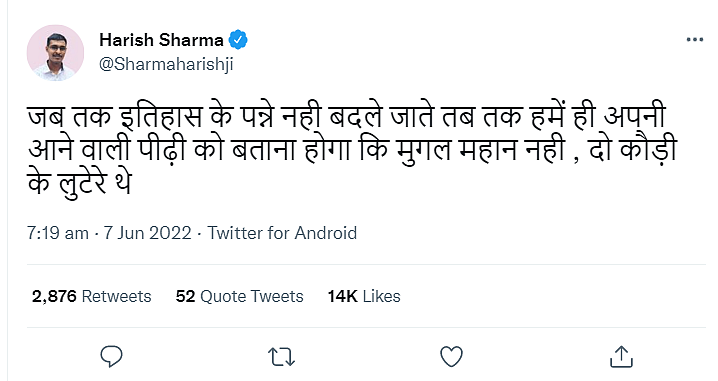
Task: Click the reply speech bubble icon
Action: click(111, 356)
